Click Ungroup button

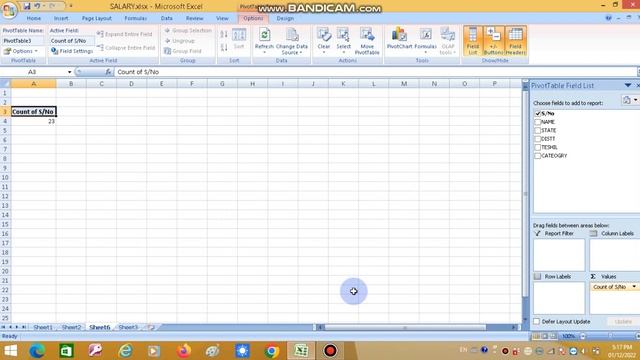(180, 41)
